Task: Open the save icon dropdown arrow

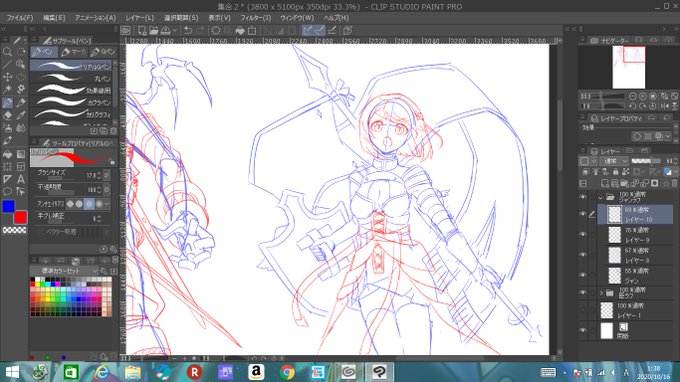Action: (x=175, y=30)
